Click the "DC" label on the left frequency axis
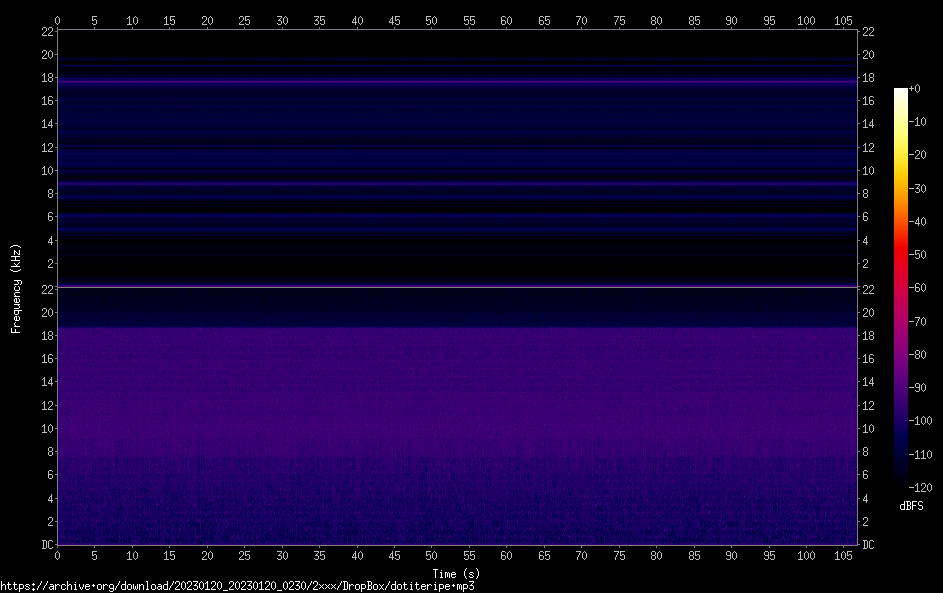Screen dimensions: 943x593 tap(46, 545)
